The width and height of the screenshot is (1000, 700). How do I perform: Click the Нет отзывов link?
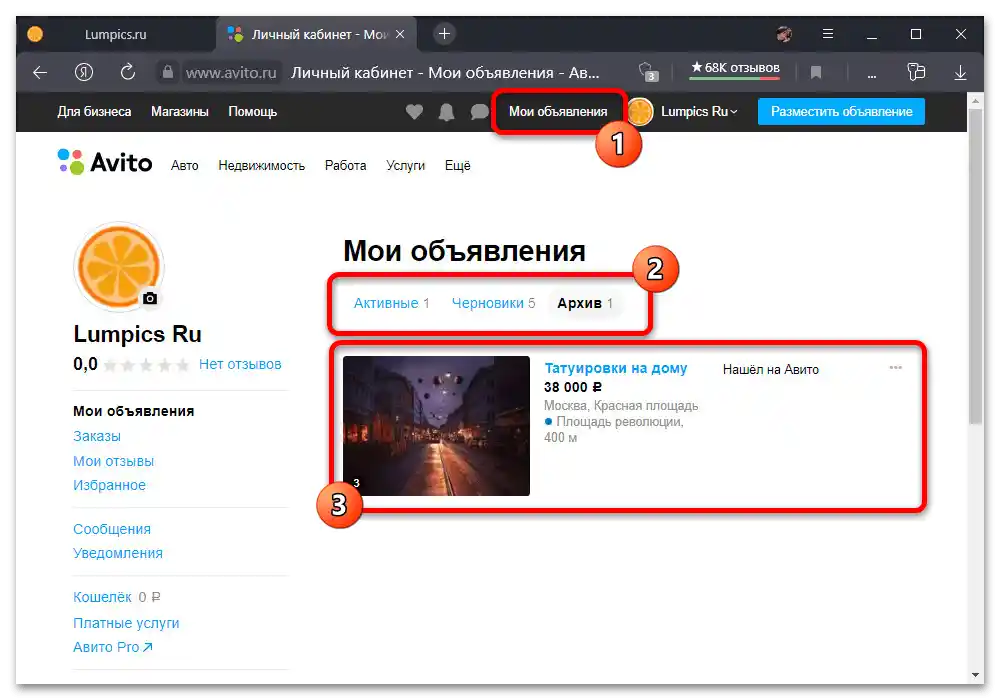240,364
